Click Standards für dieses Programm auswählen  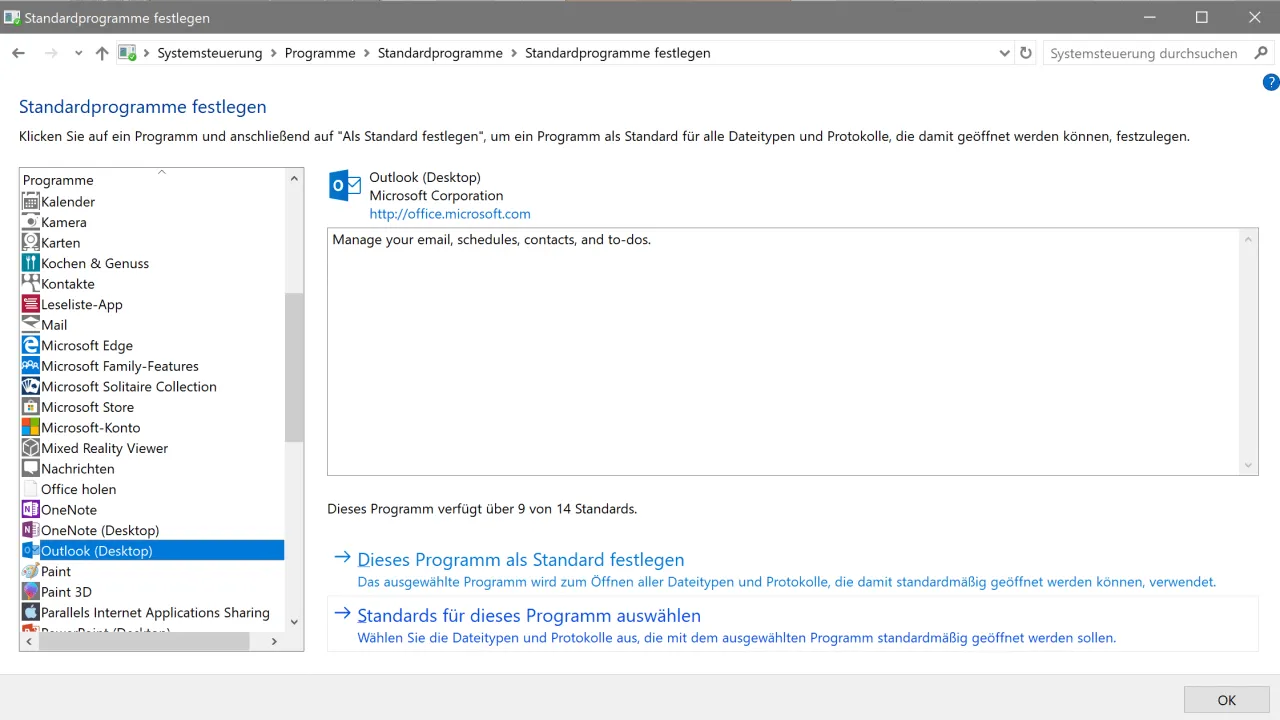[x=529, y=616]
